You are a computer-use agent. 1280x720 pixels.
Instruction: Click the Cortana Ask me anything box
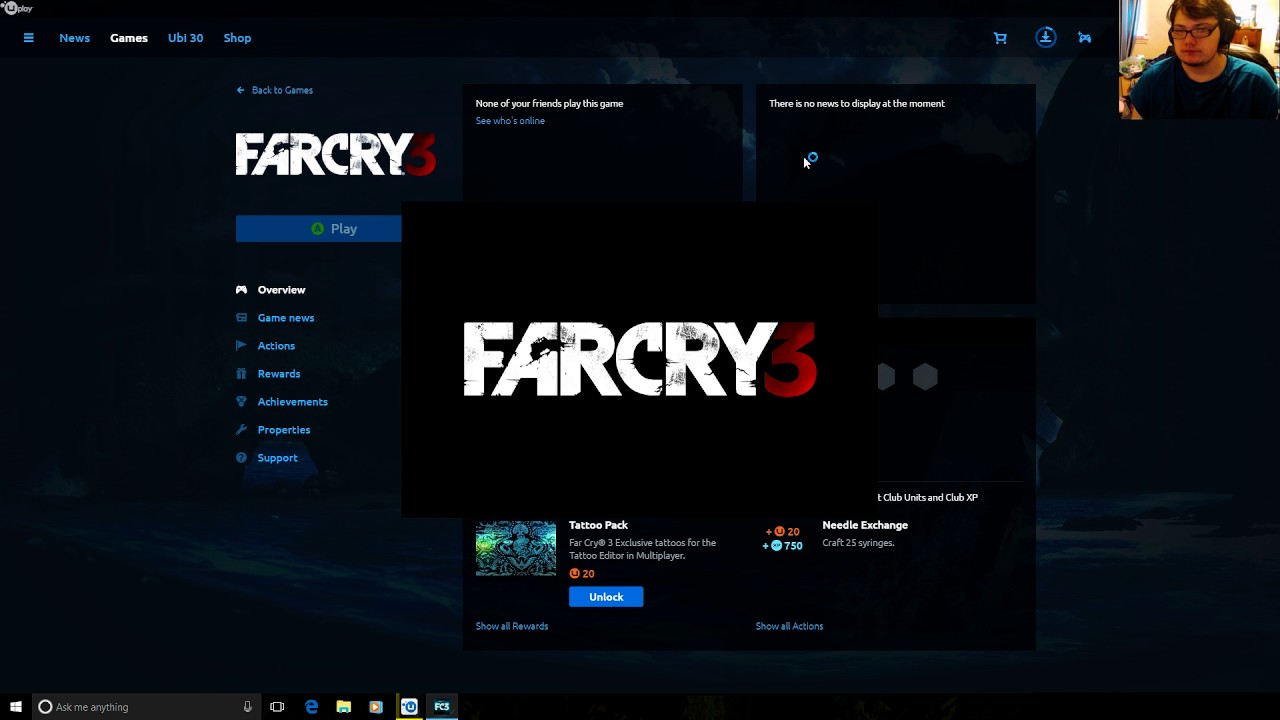click(x=146, y=707)
